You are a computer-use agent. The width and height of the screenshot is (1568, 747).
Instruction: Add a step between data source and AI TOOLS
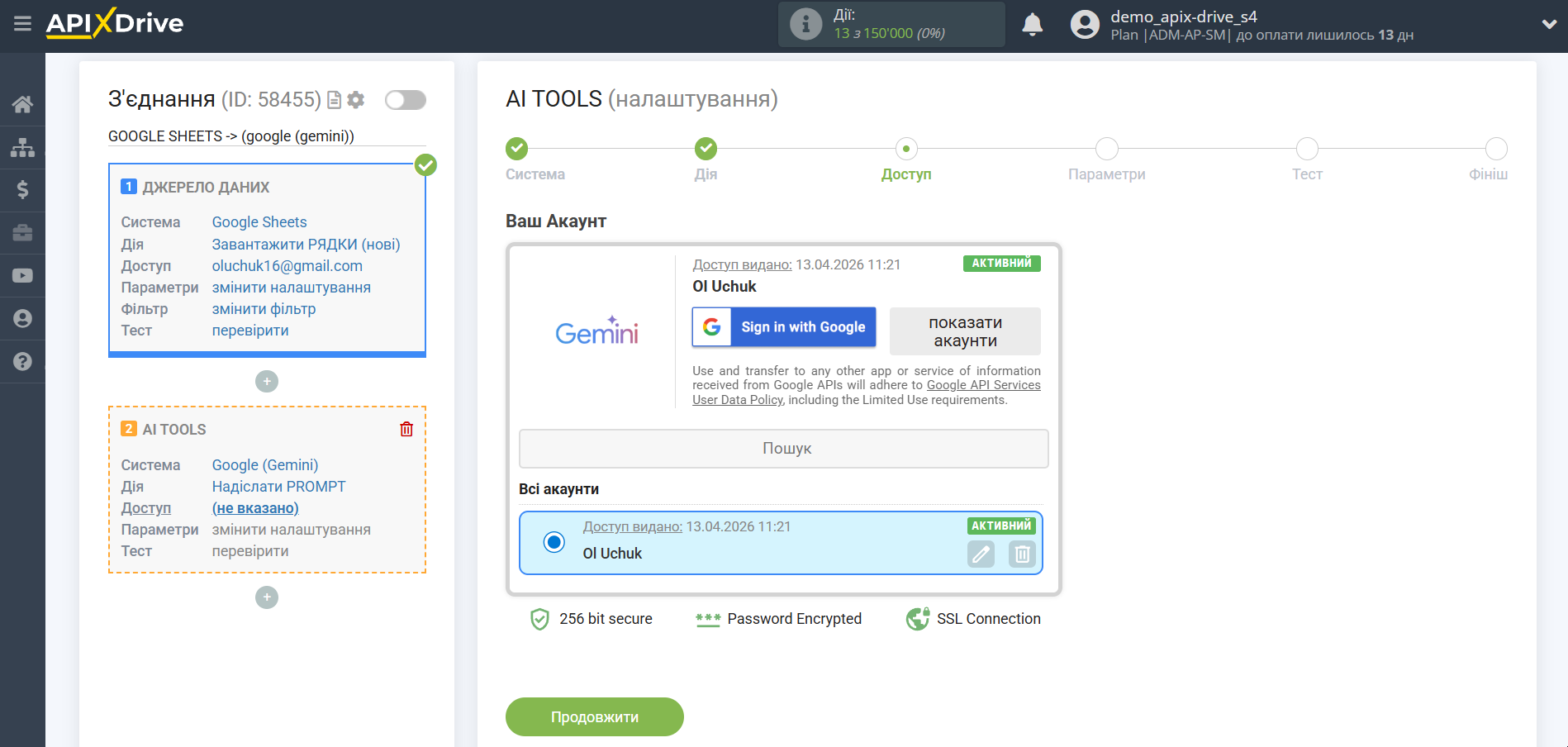267,382
